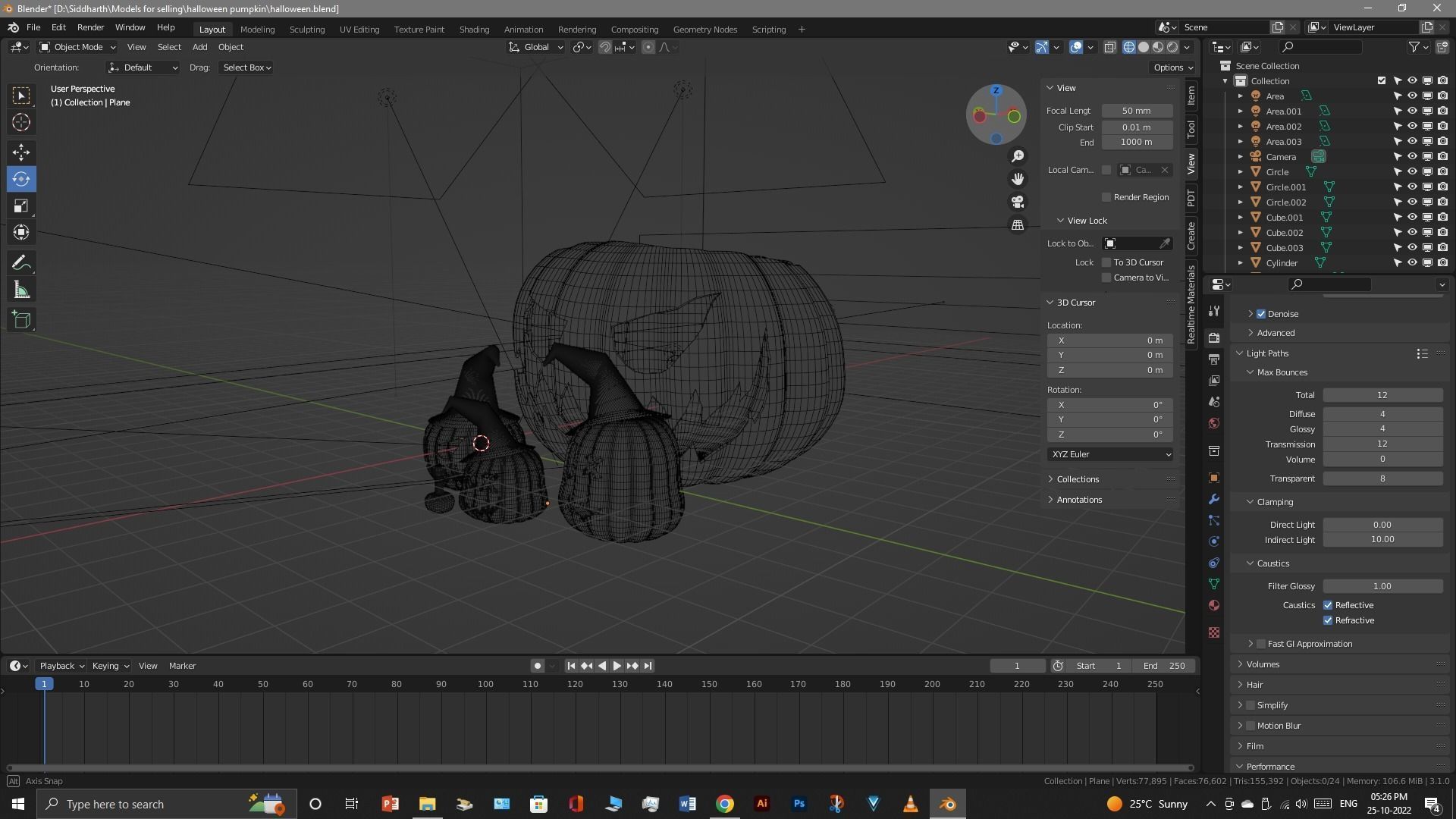Open Object Data properties tab
Screen dimensions: 1456x819
click(x=1214, y=584)
